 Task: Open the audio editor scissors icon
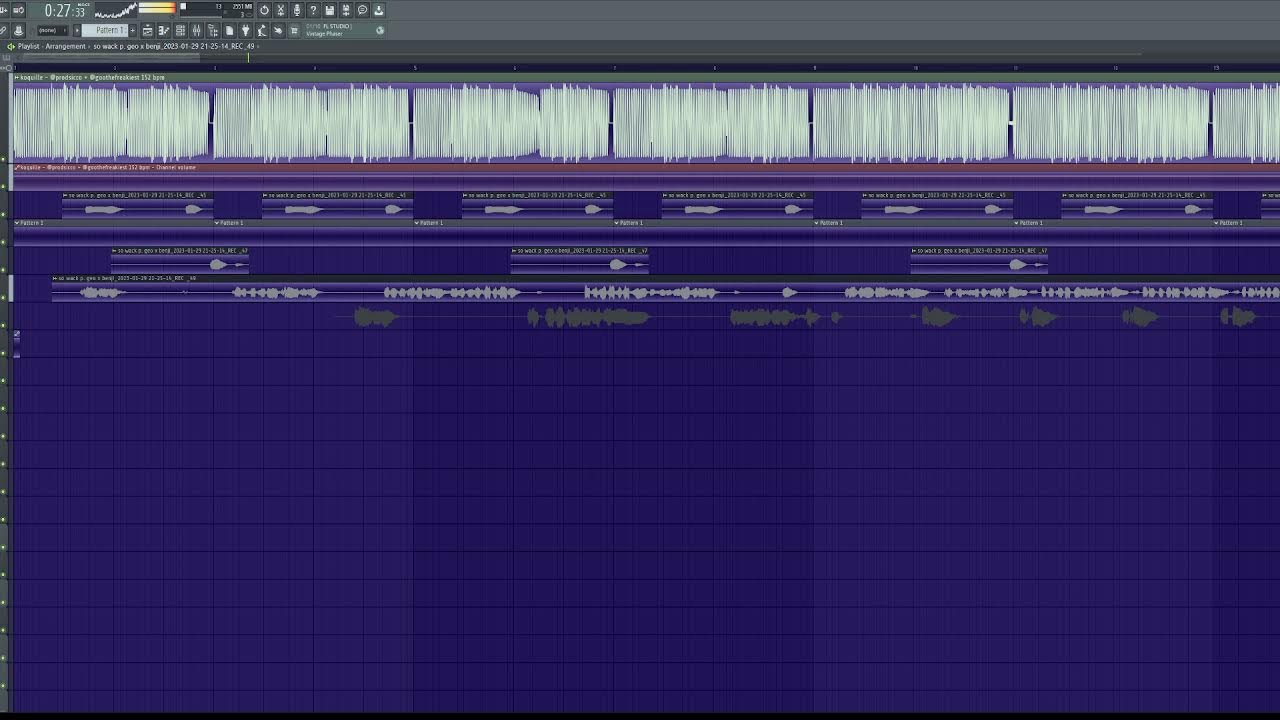pyautogui.click(x=280, y=10)
